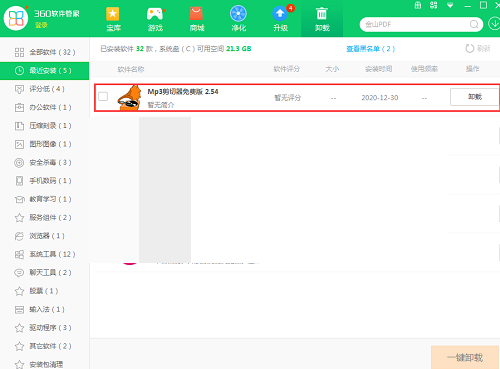This screenshot has width=500, height=369.
Task: Select 服务组件 (2) category
Action: click(x=44, y=217)
